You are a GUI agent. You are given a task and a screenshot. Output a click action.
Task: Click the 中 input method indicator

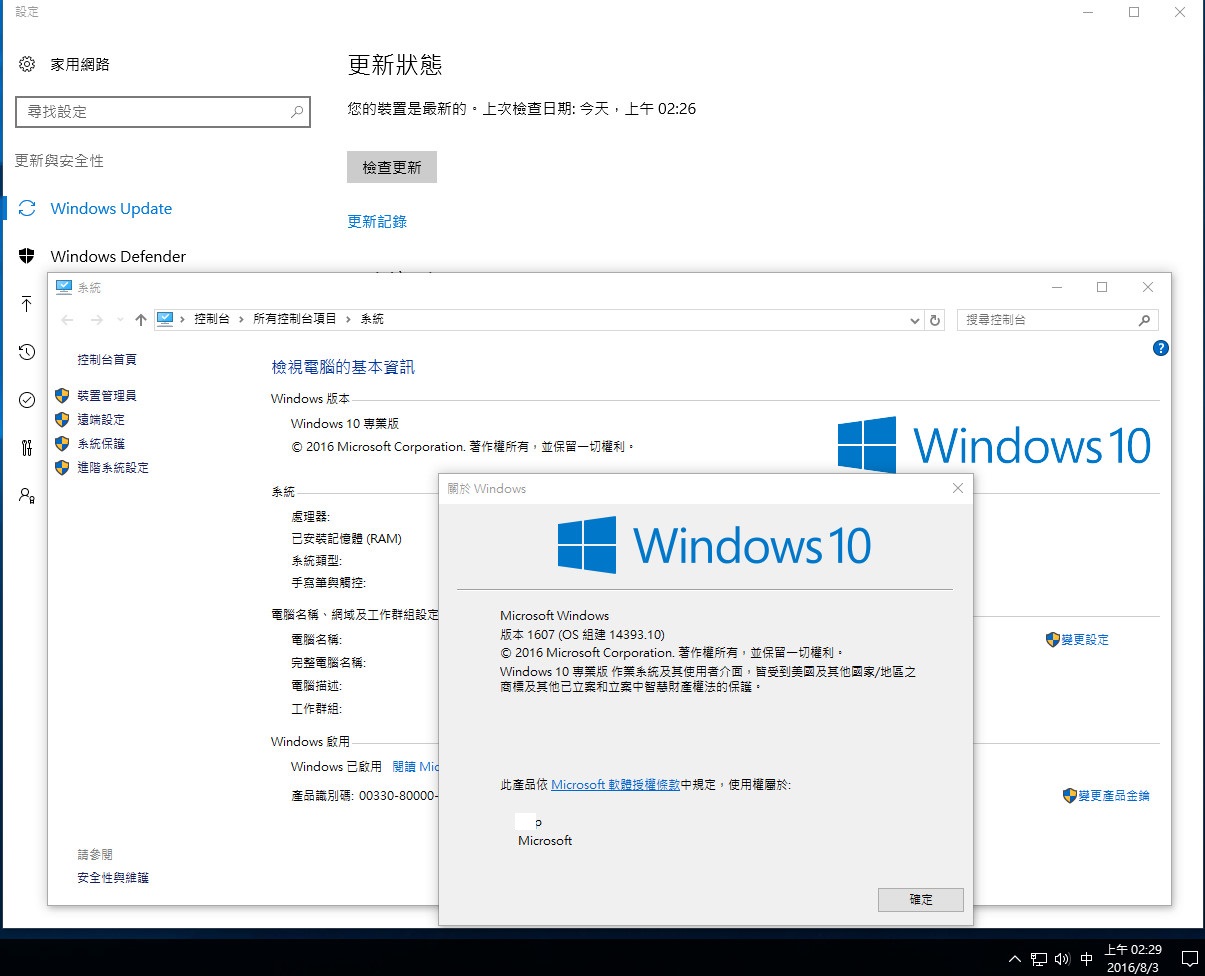[x=1087, y=958]
